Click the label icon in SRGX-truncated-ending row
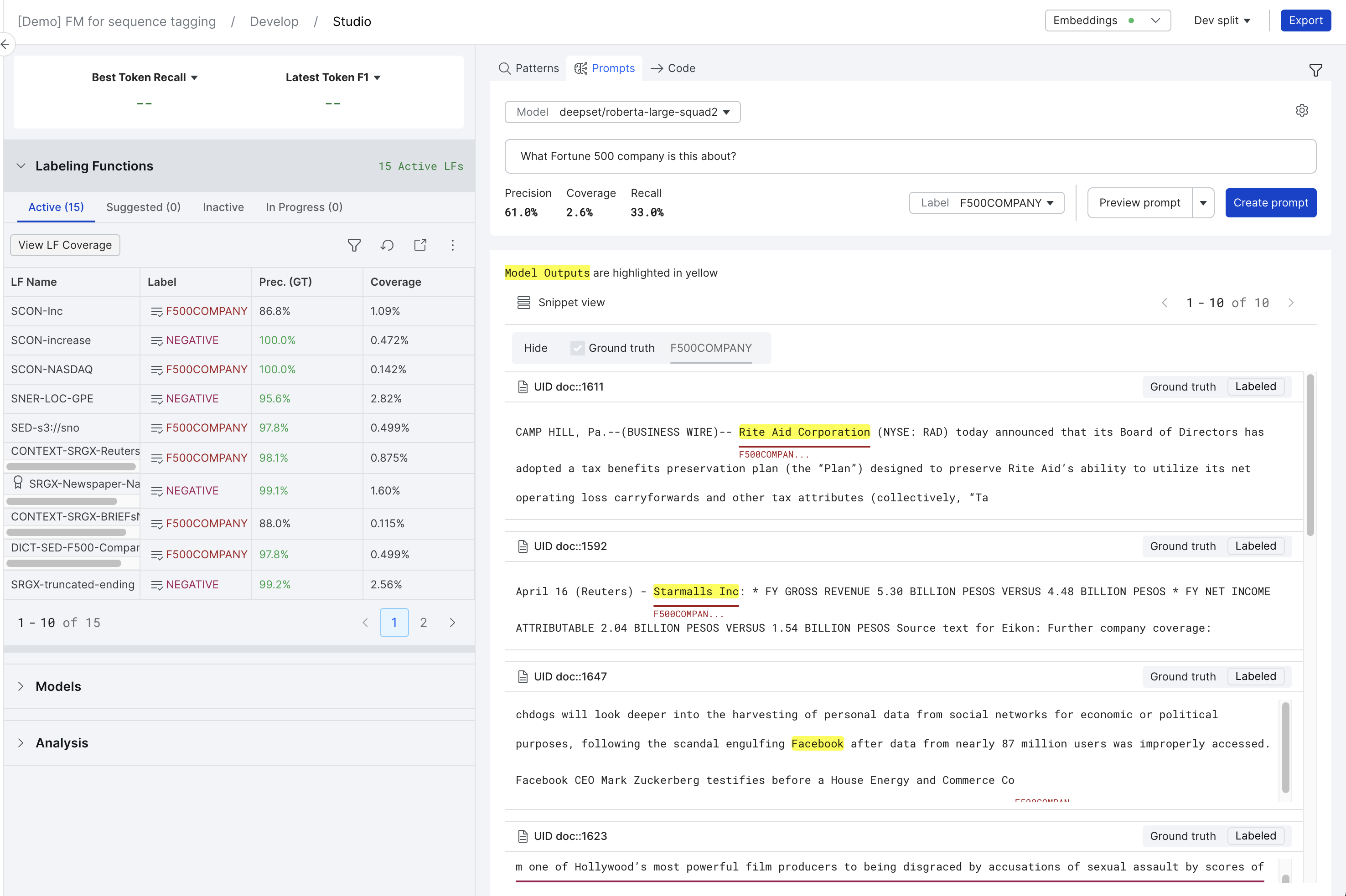The width and height of the screenshot is (1346, 896). (x=156, y=585)
